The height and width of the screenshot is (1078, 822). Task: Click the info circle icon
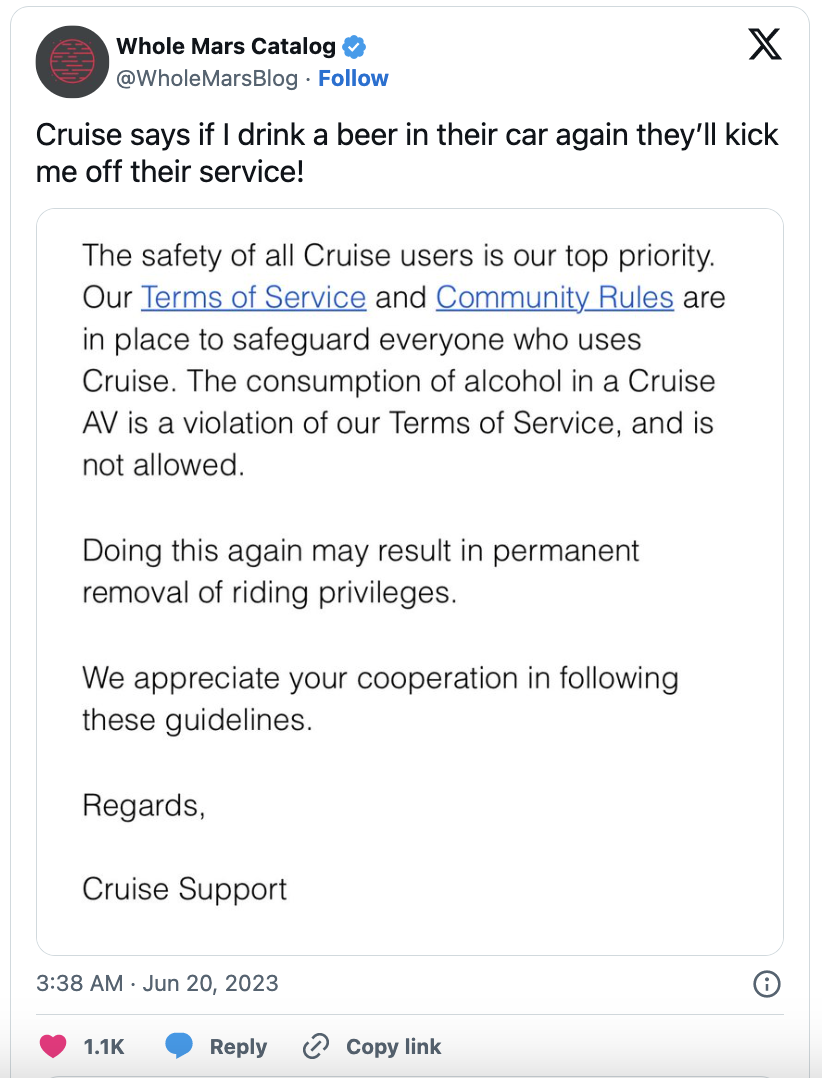point(765,984)
